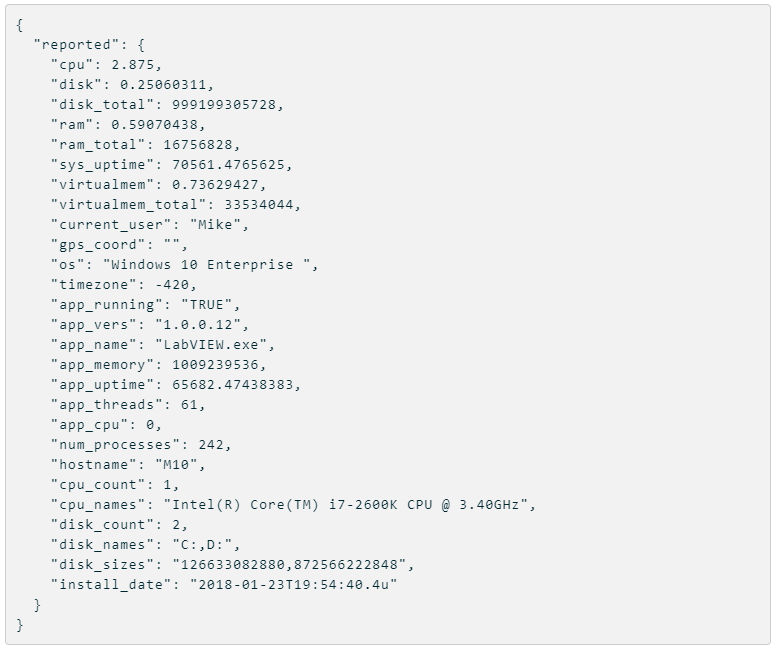Click the current_user value "Mike"
Image resolution: width=776 pixels, height=651 pixels.
(215, 225)
